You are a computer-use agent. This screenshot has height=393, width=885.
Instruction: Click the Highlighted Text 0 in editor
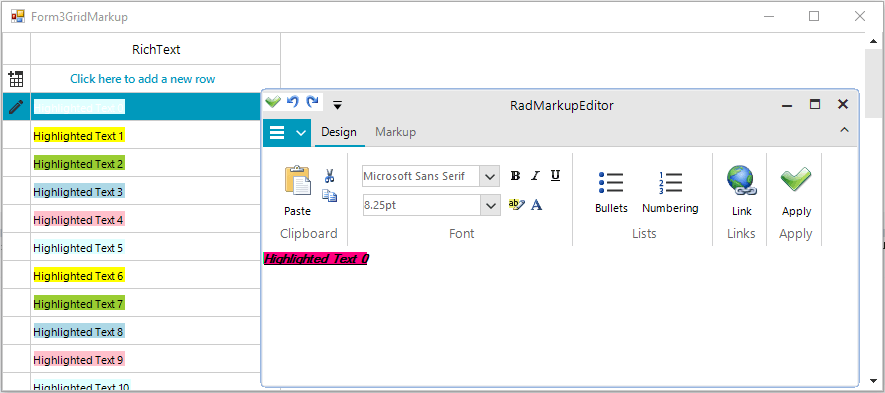[x=316, y=259]
